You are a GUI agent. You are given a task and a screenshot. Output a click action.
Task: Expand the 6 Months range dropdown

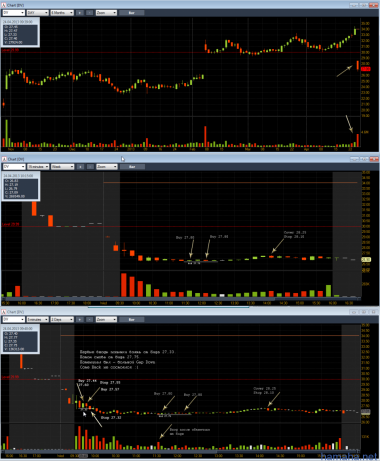coord(62,13)
